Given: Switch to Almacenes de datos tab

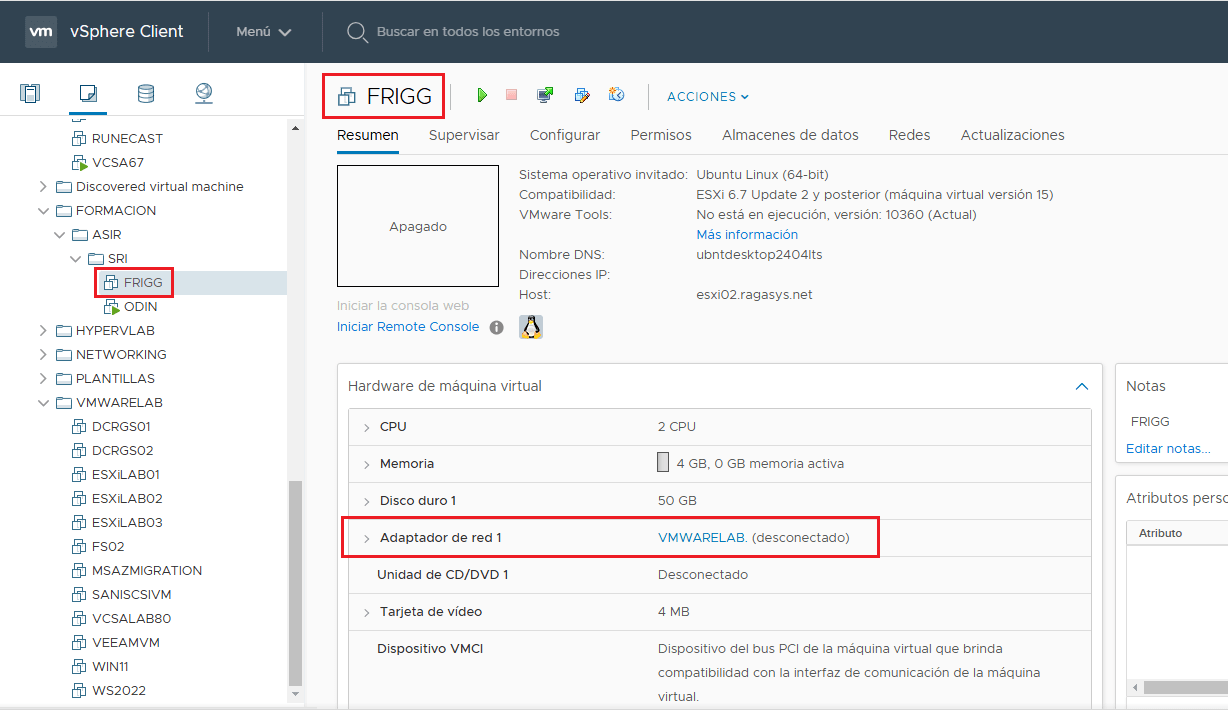Looking at the screenshot, I should [790, 135].
